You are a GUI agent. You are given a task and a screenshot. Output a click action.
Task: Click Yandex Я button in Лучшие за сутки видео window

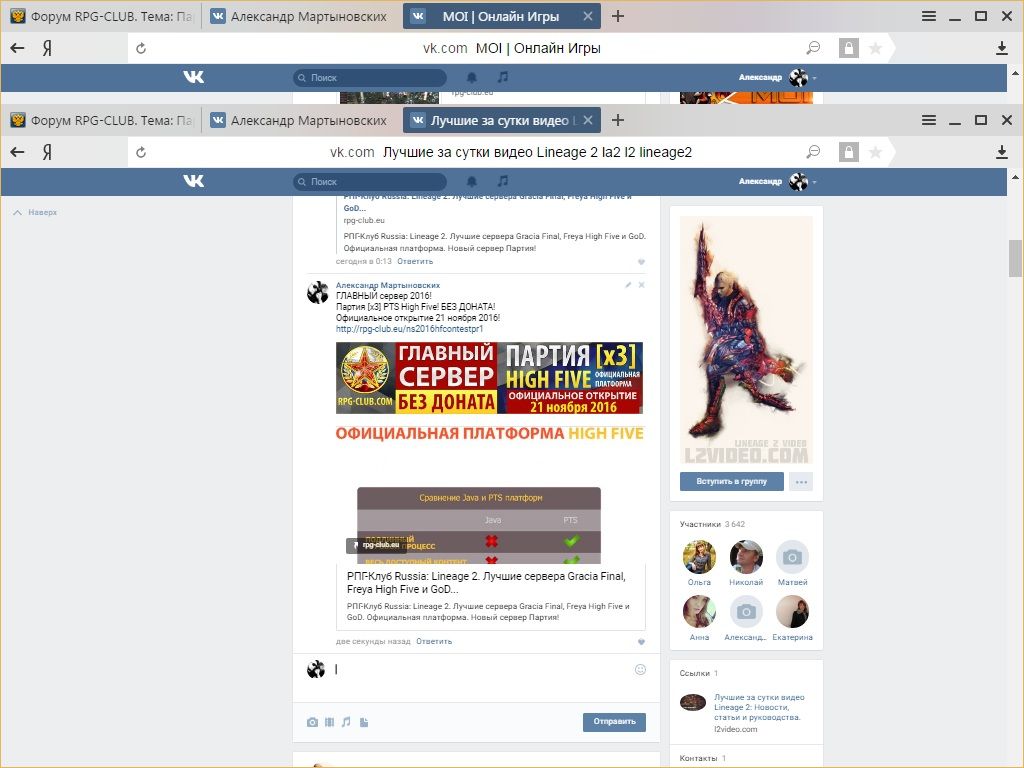47,152
